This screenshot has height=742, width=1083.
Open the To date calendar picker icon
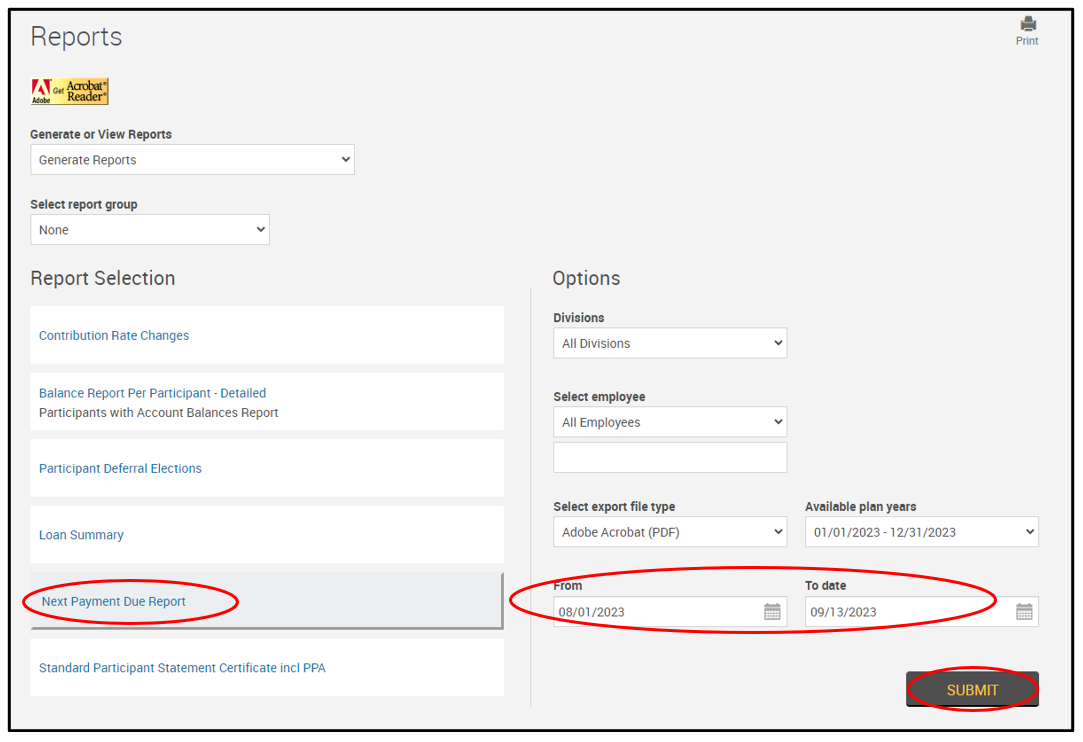(1024, 612)
